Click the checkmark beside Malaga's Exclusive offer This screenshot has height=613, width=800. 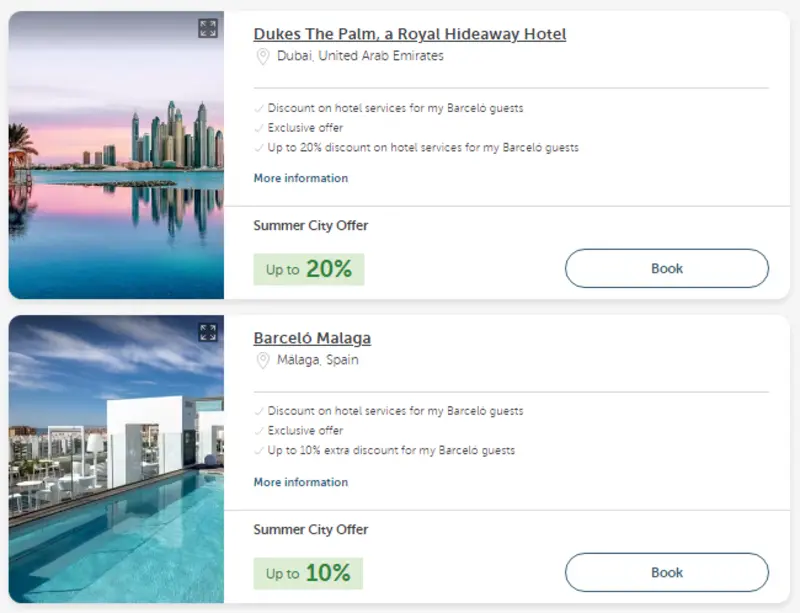pyautogui.click(x=259, y=431)
